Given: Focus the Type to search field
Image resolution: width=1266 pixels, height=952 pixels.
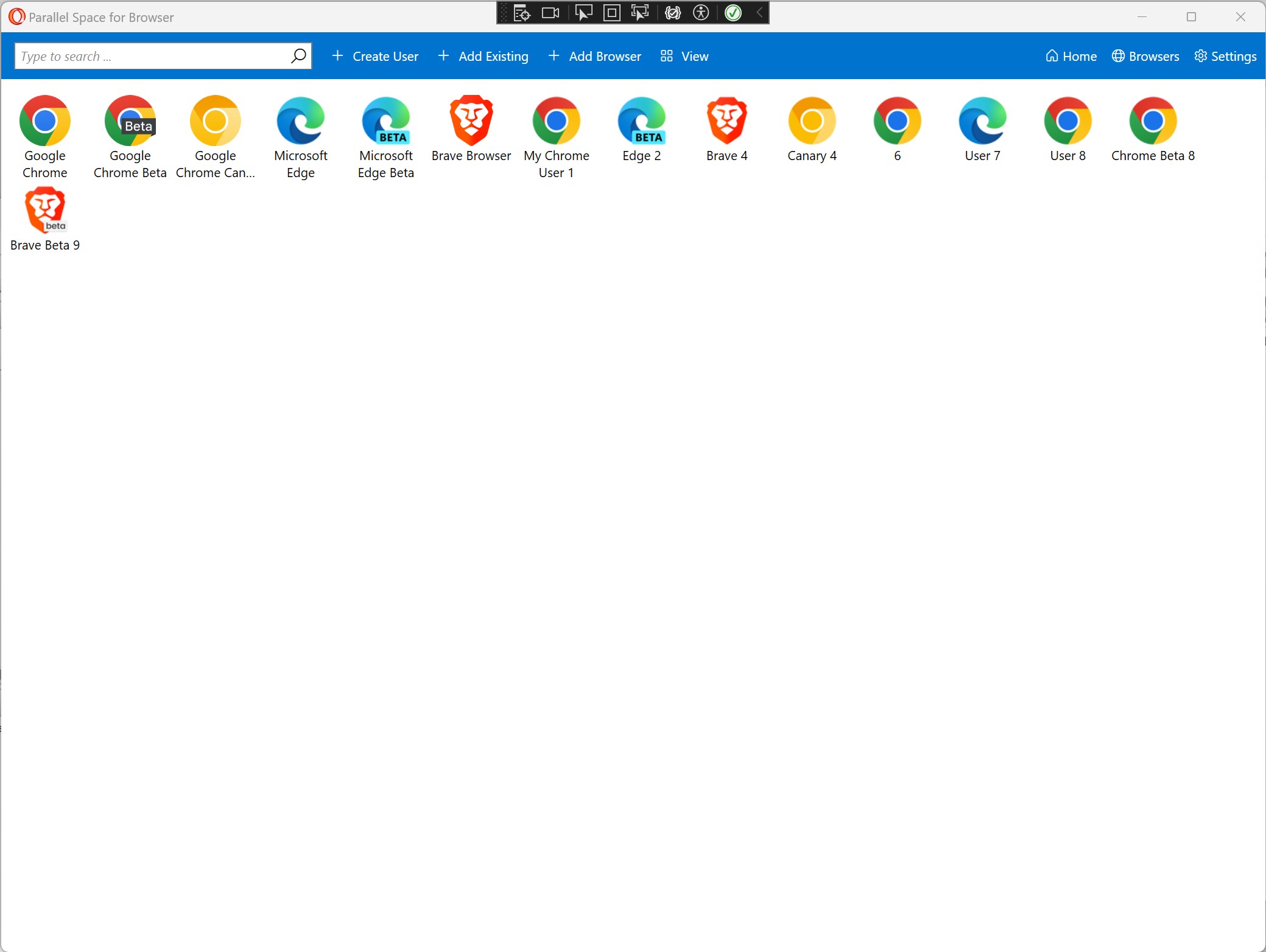Looking at the screenshot, I should (152, 57).
